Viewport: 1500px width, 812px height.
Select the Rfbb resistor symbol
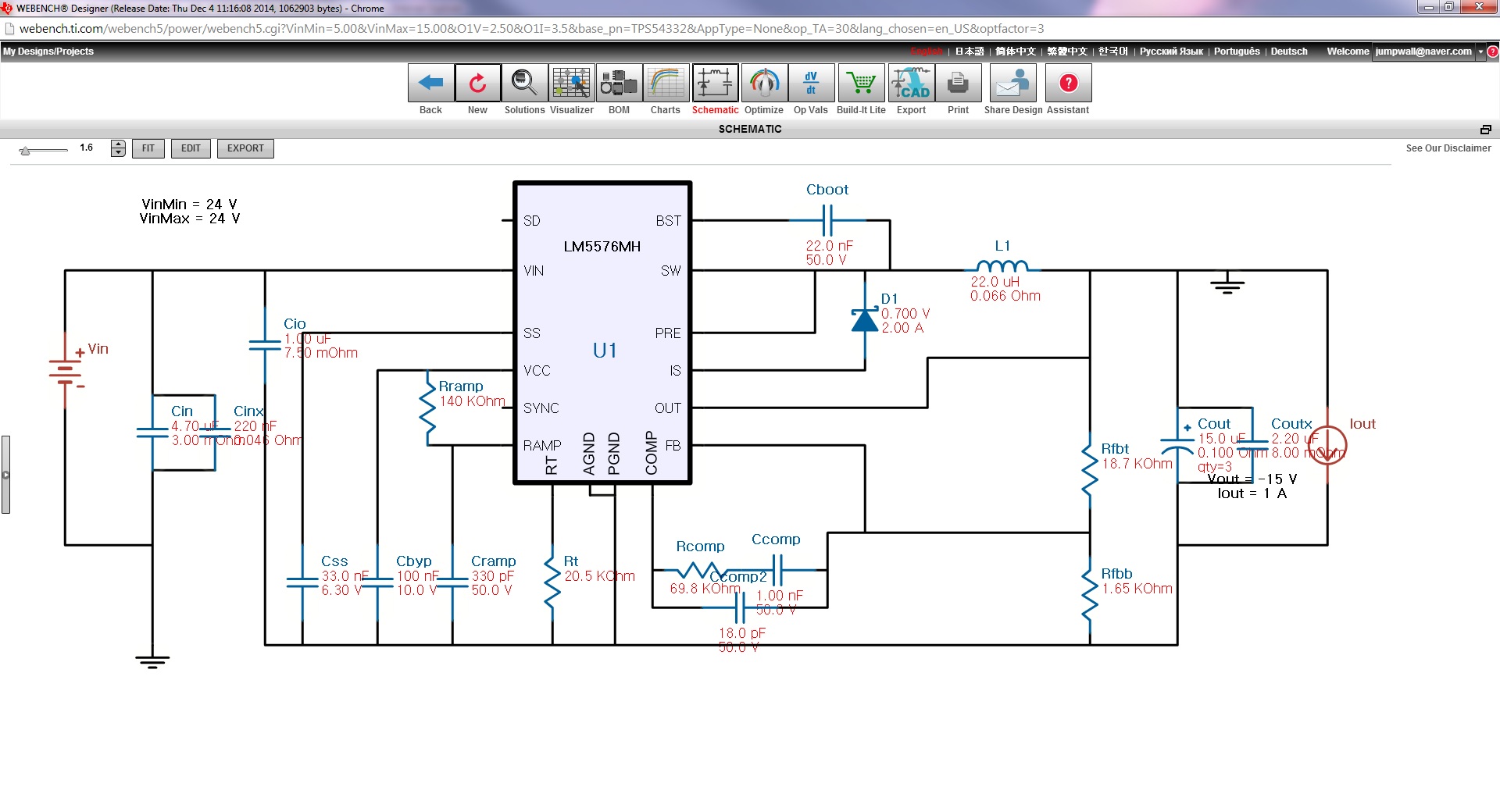coord(1090,595)
